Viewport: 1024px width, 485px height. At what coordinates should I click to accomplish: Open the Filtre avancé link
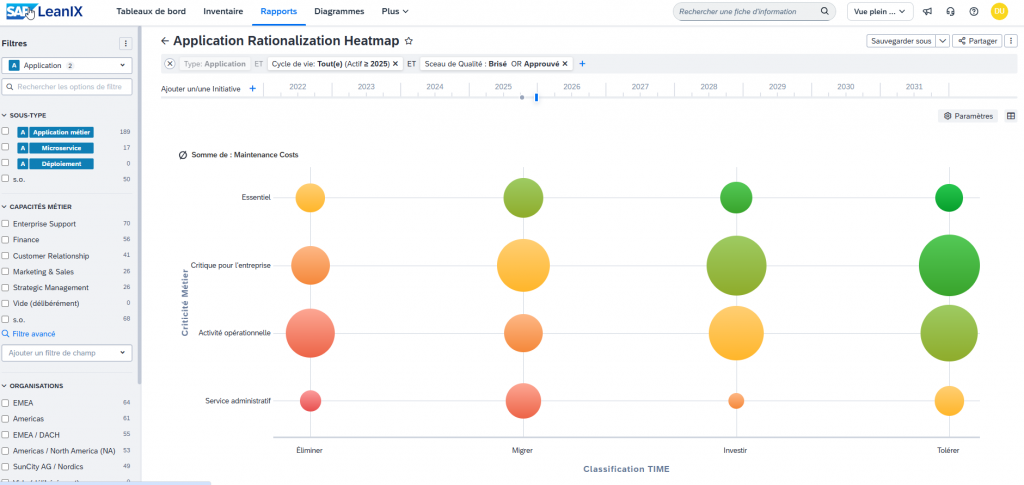33,334
